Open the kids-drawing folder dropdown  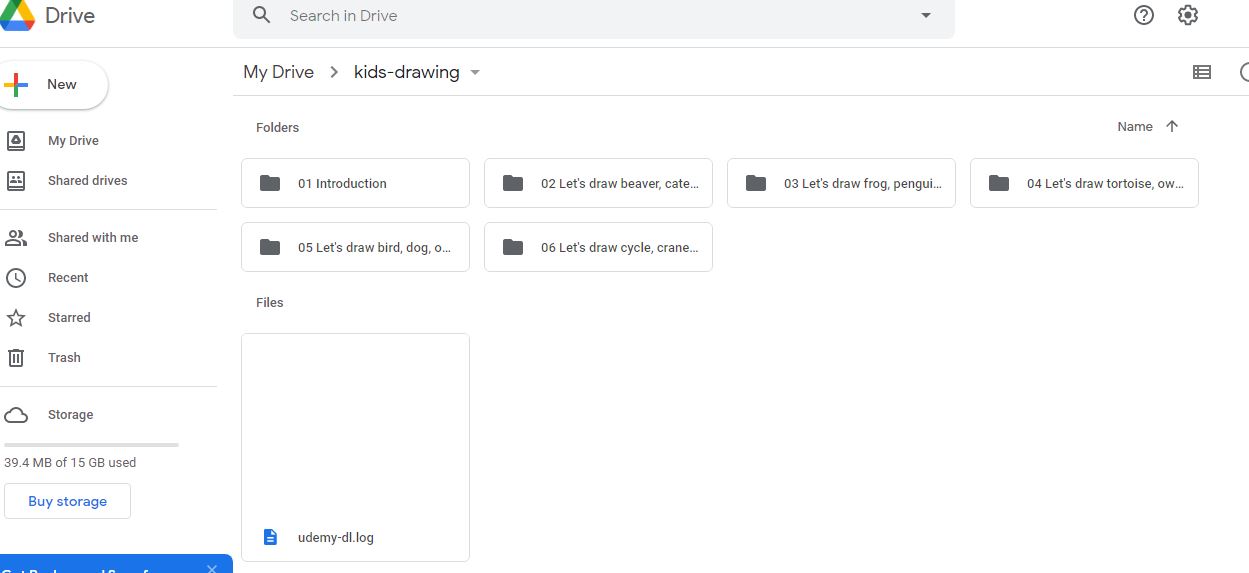[475, 73]
